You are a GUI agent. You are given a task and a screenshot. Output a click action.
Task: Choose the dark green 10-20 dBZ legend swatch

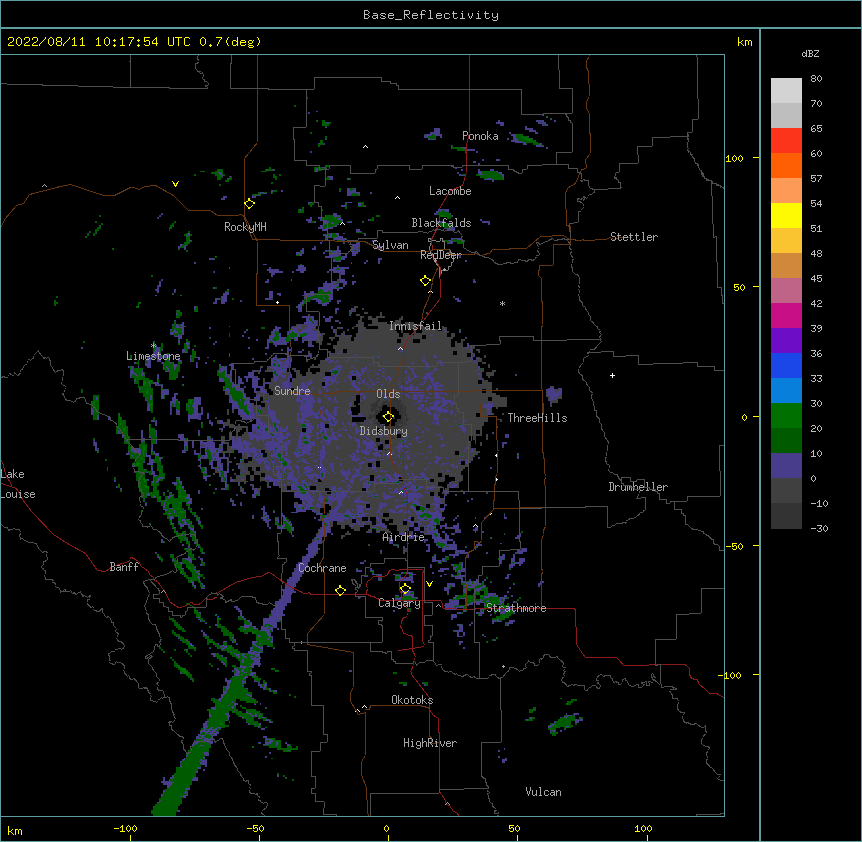click(786, 441)
